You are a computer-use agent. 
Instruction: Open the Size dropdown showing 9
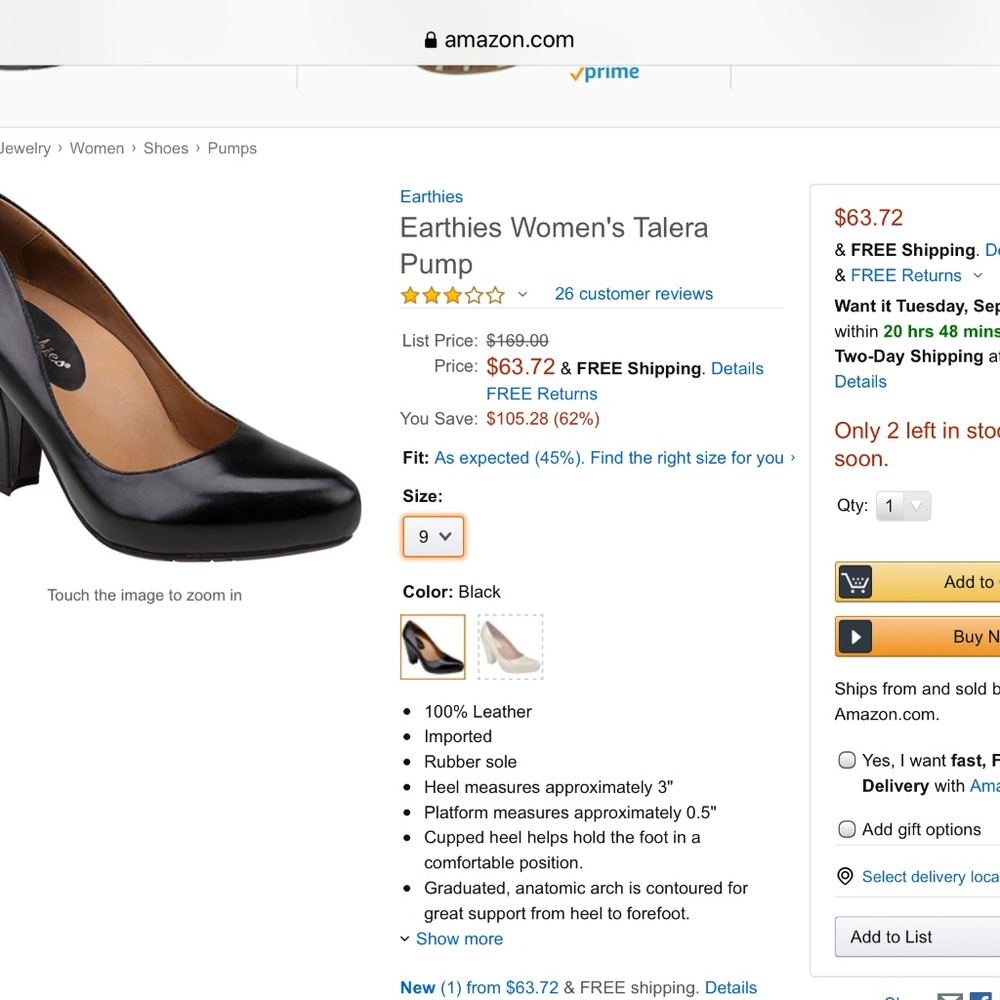(x=434, y=537)
